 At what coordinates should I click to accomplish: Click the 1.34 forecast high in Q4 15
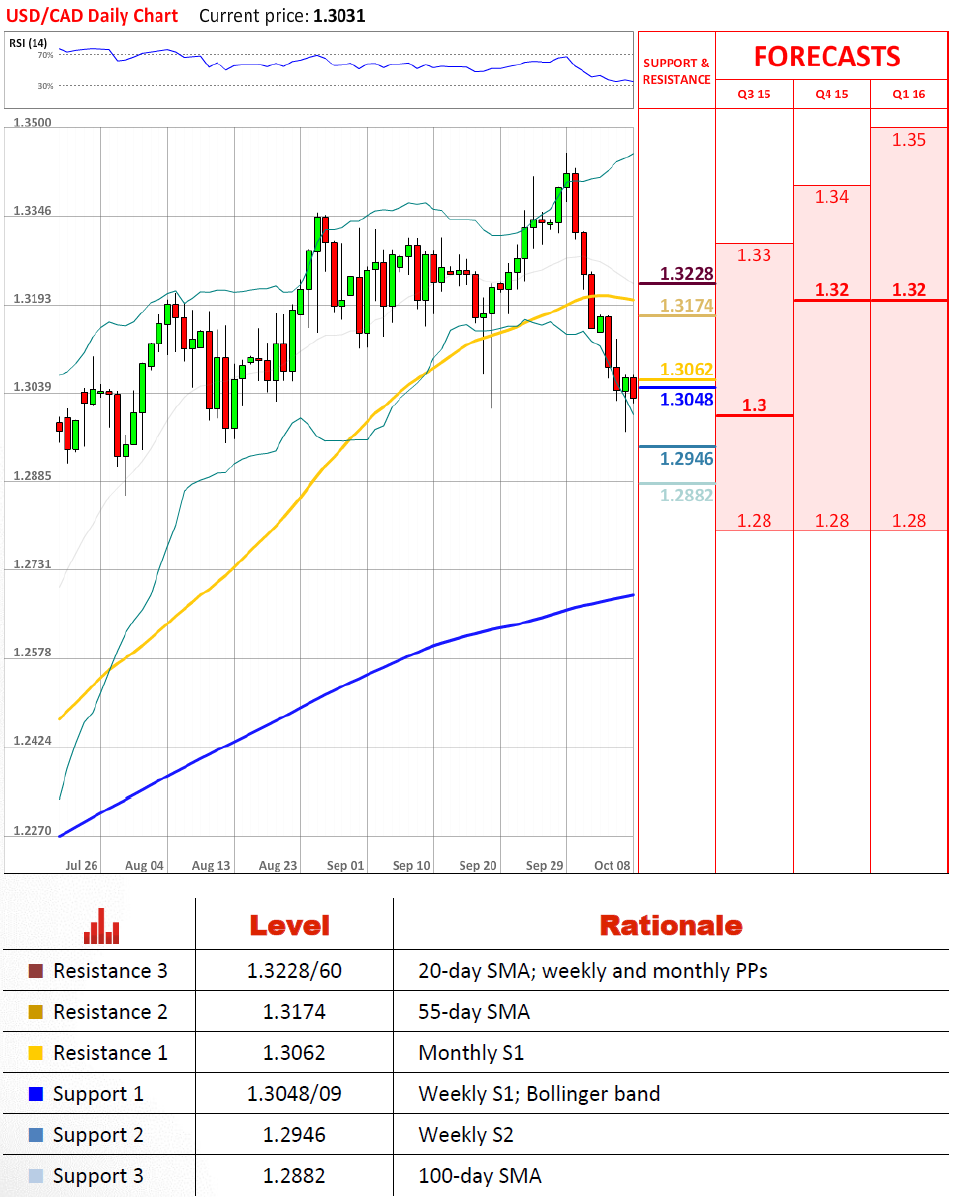tap(831, 197)
